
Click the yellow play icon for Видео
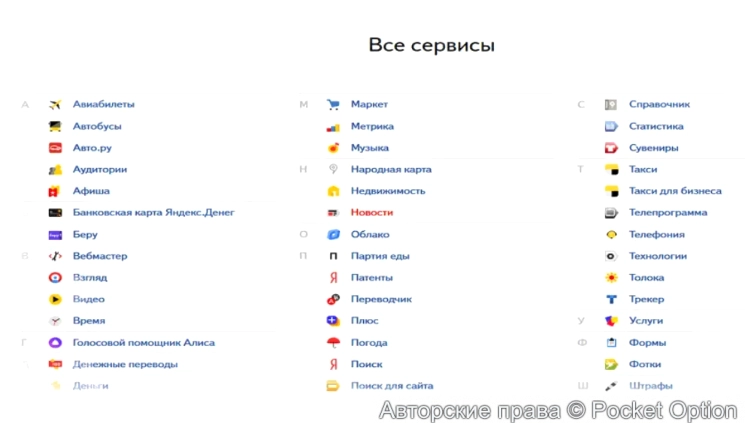[x=55, y=299]
